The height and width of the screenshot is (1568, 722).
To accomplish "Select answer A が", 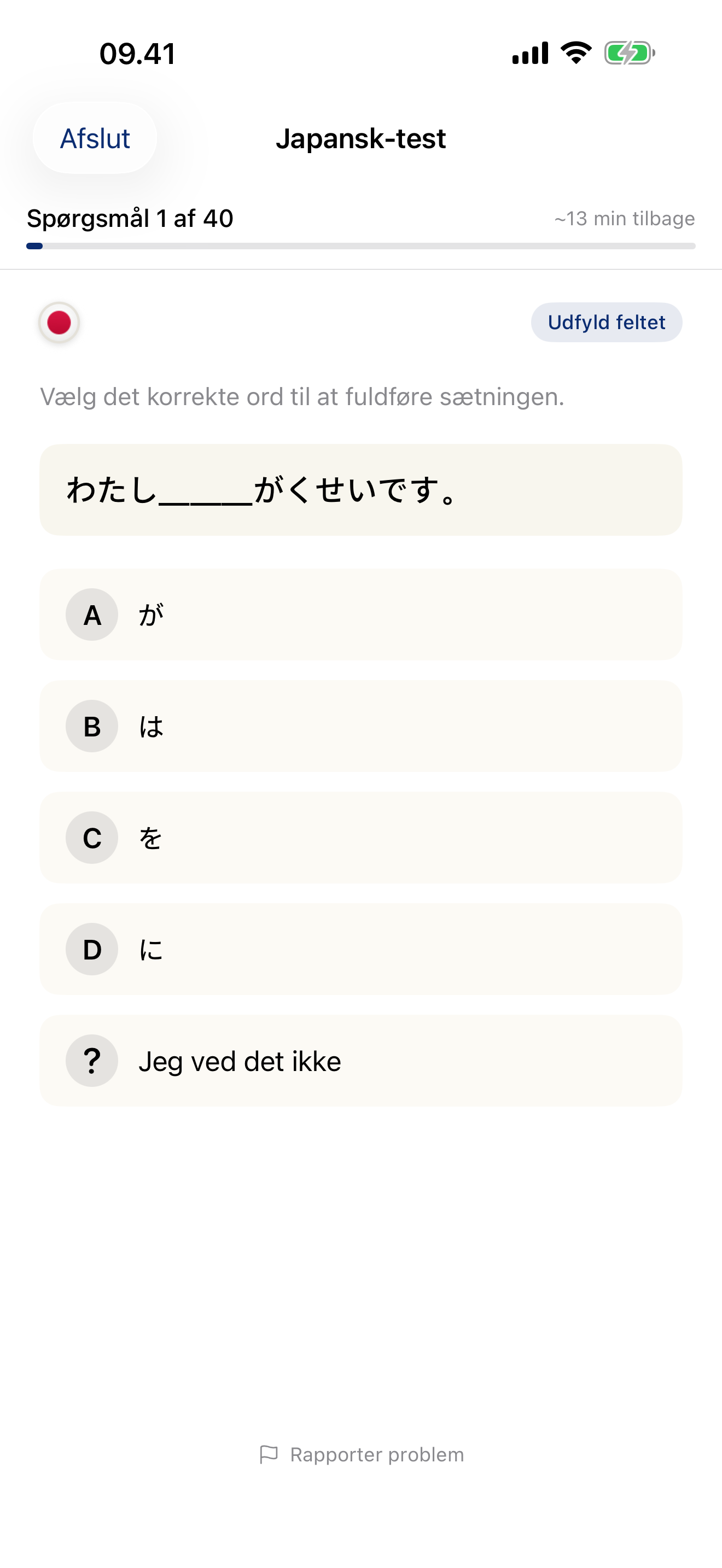I will [360, 615].
